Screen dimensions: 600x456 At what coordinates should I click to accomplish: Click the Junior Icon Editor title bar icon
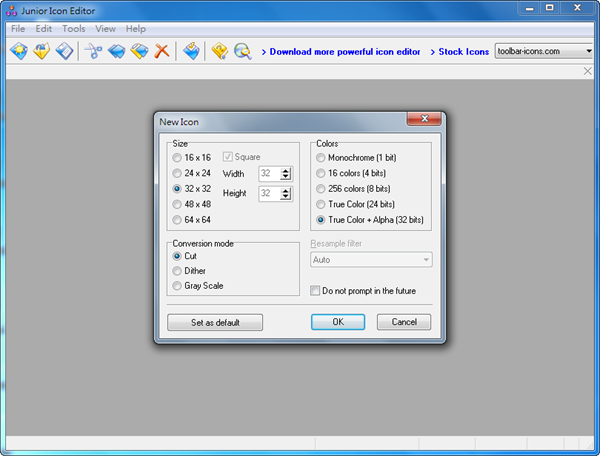(x=11, y=11)
